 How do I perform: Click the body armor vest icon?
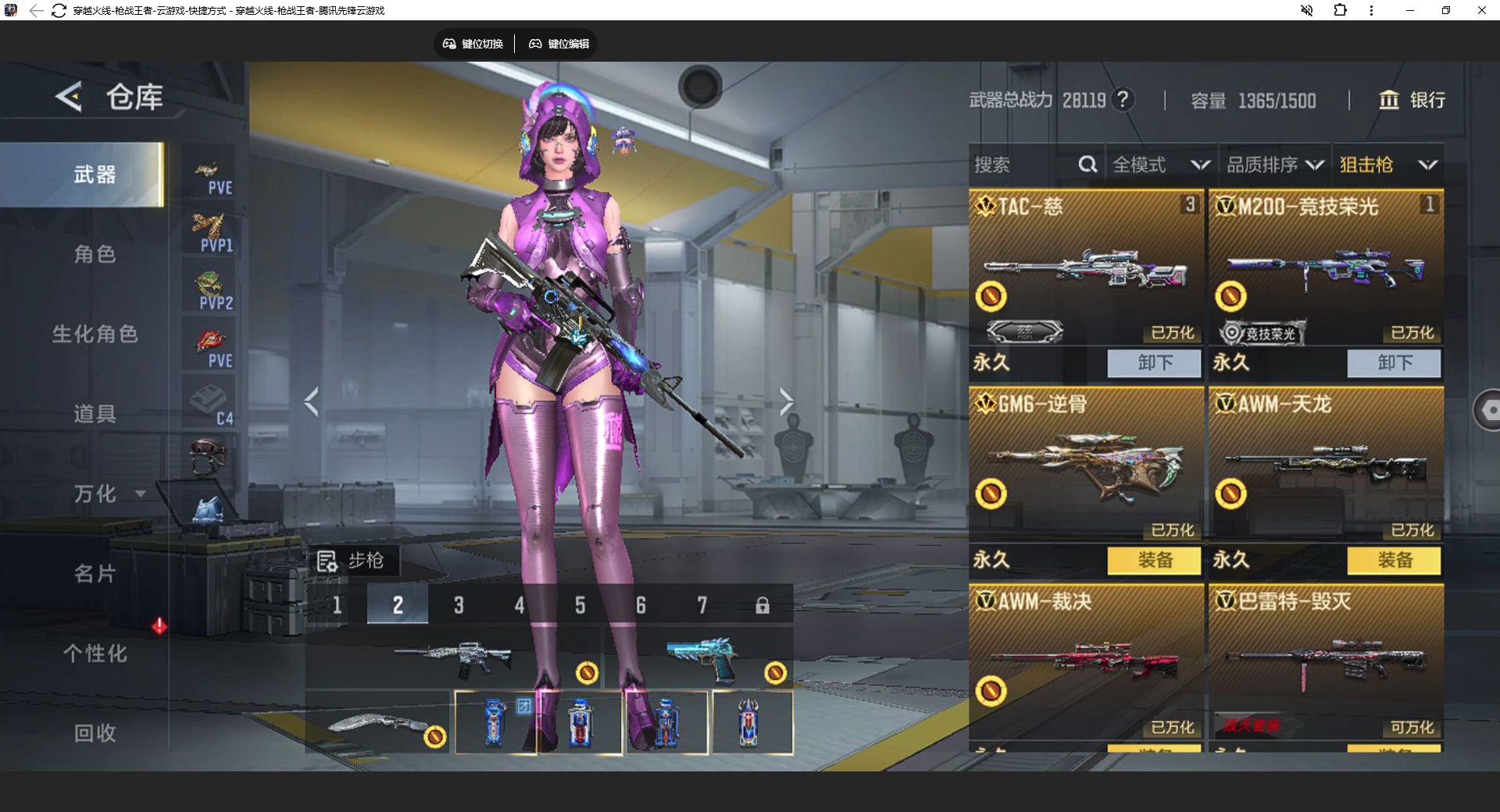pos(208,510)
